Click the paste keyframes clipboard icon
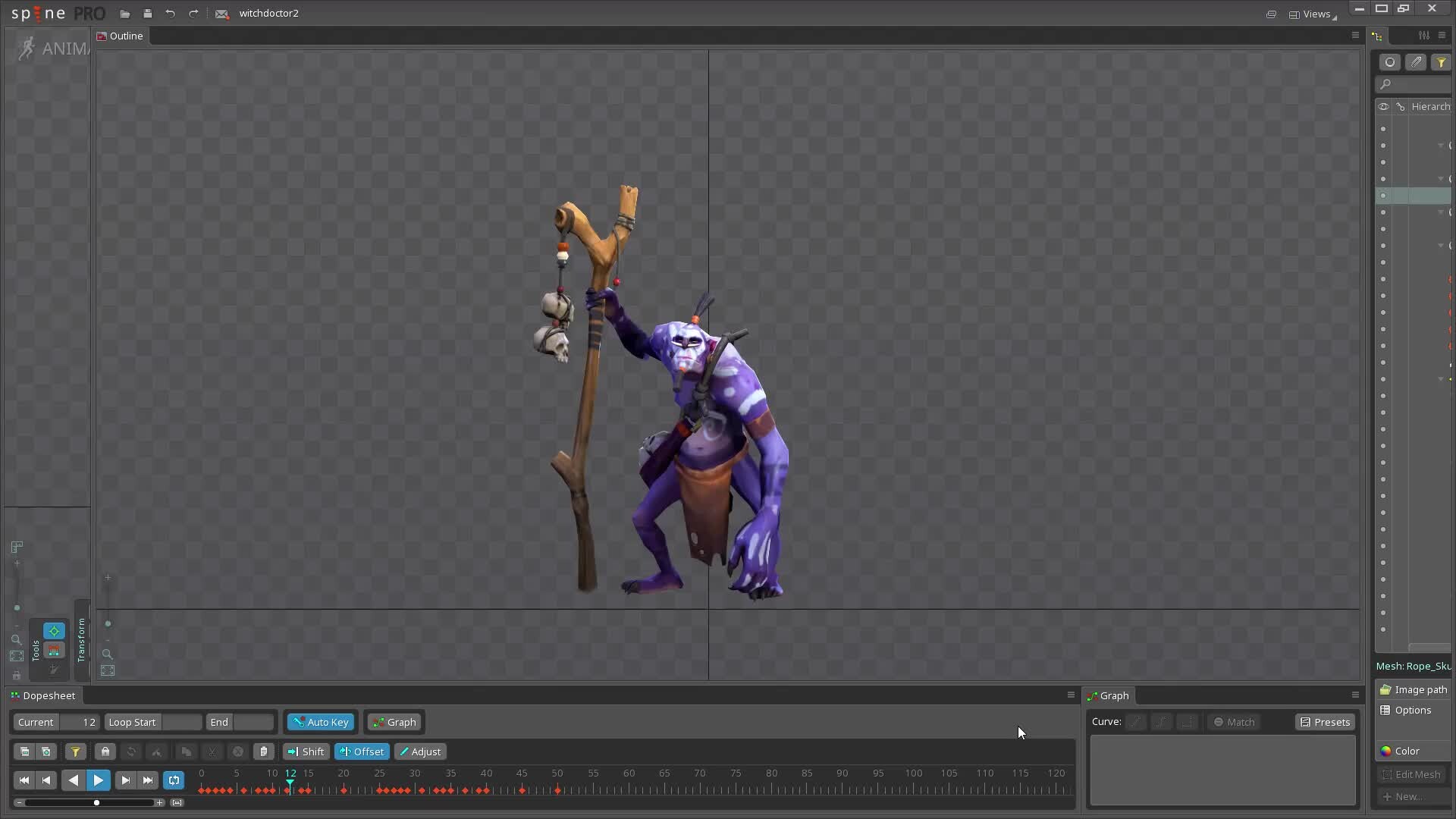The width and height of the screenshot is (1456, 819). coord(263,752)
